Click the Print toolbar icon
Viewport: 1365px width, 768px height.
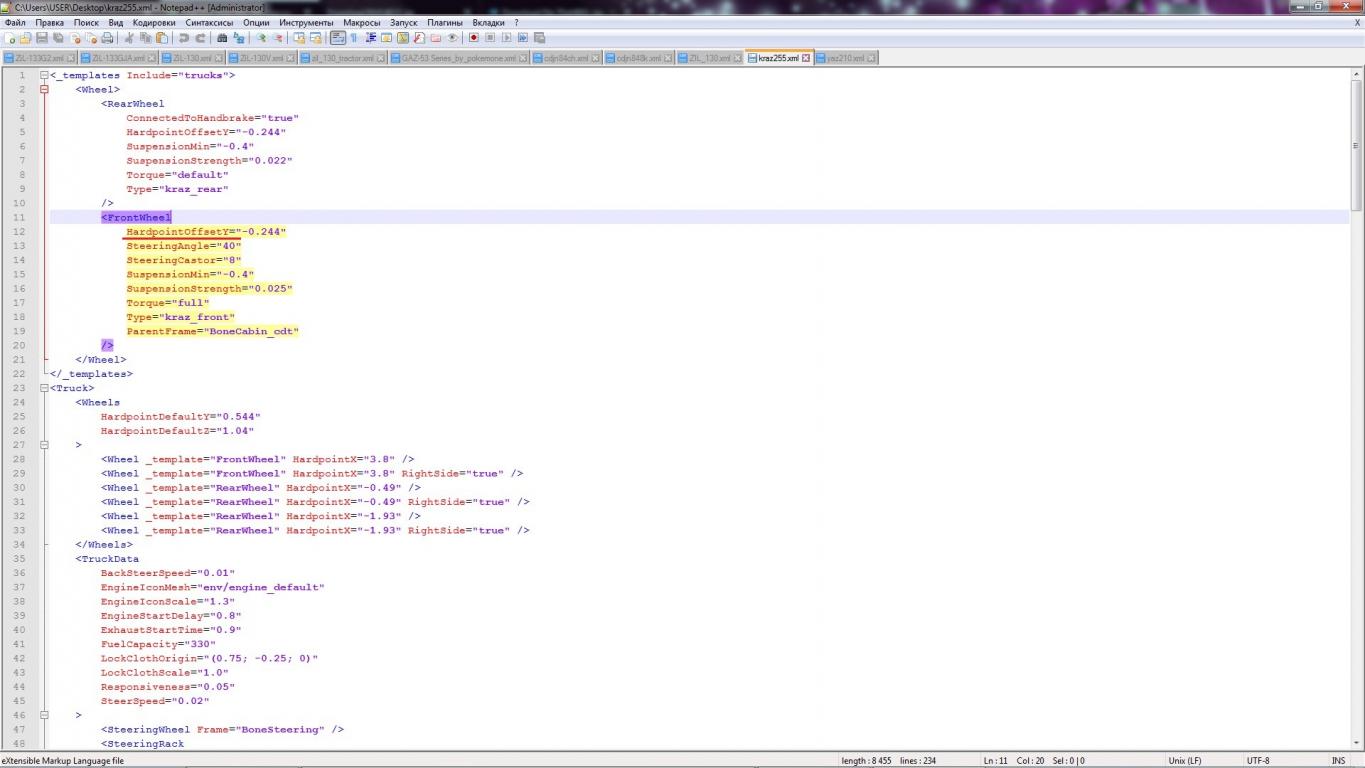(107, 38)
